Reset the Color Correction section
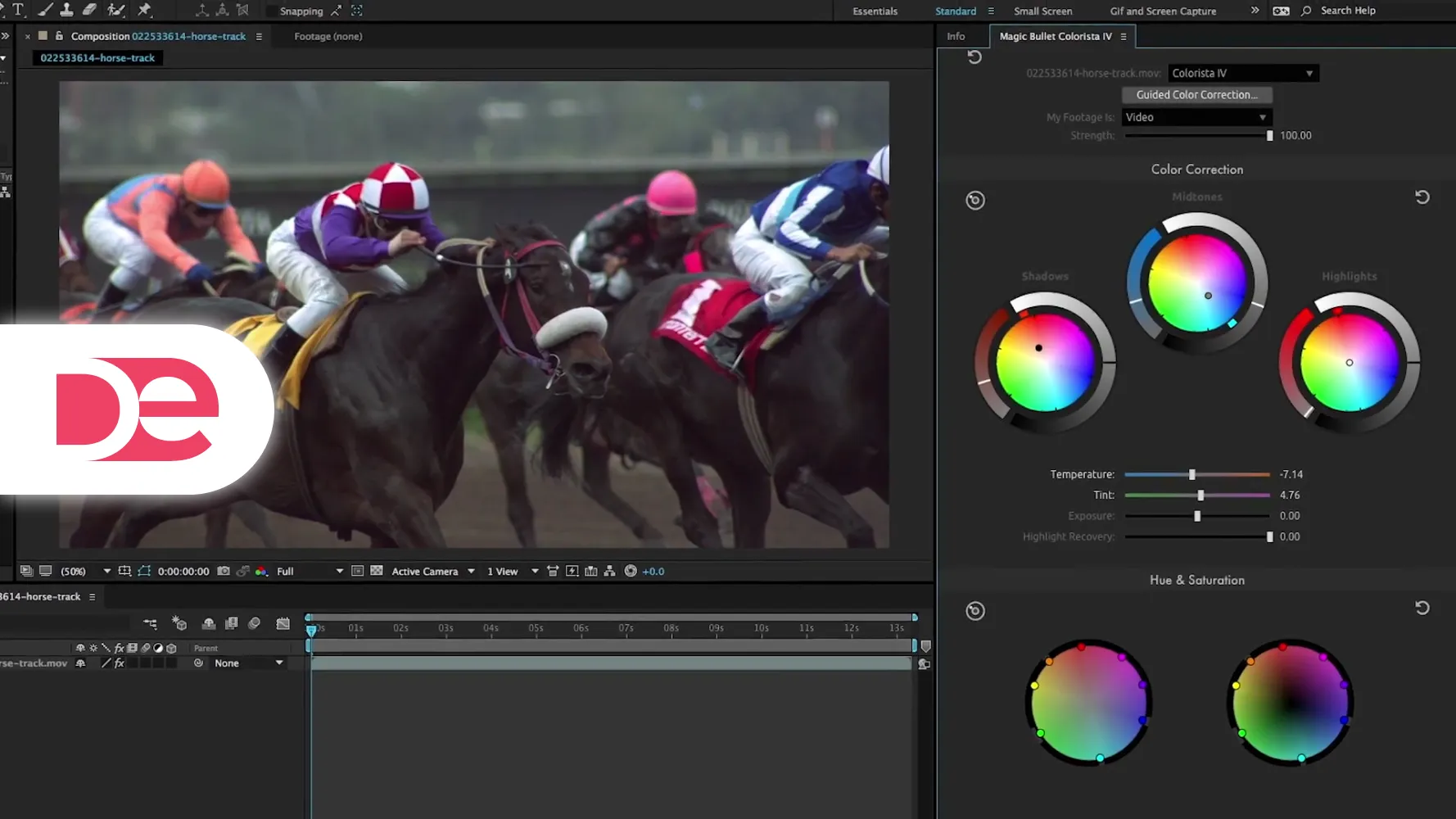The width and height of the screenshot is (1456, 819). pos(1422,197)
